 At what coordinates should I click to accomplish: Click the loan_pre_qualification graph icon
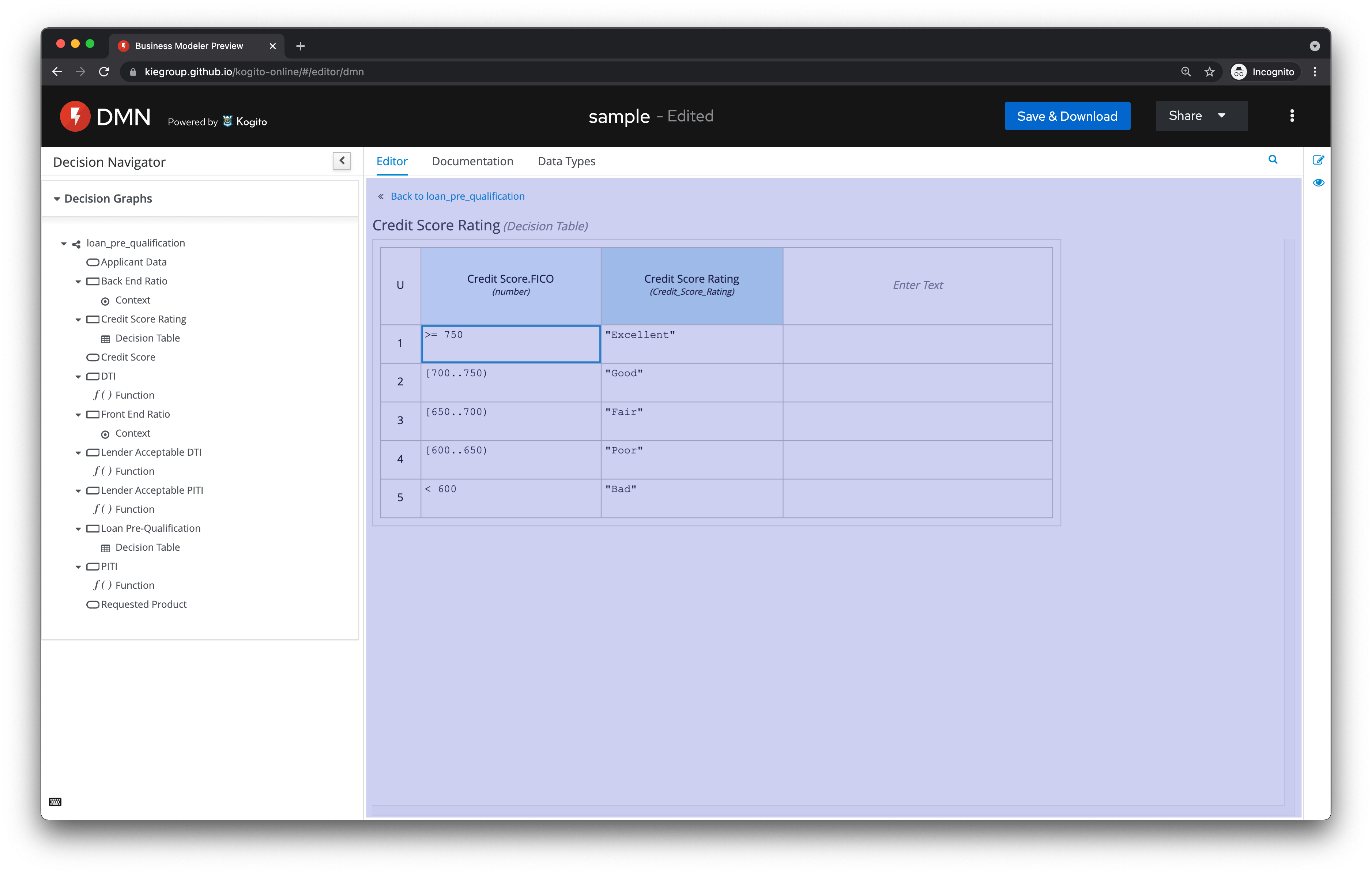click(76, 244)
